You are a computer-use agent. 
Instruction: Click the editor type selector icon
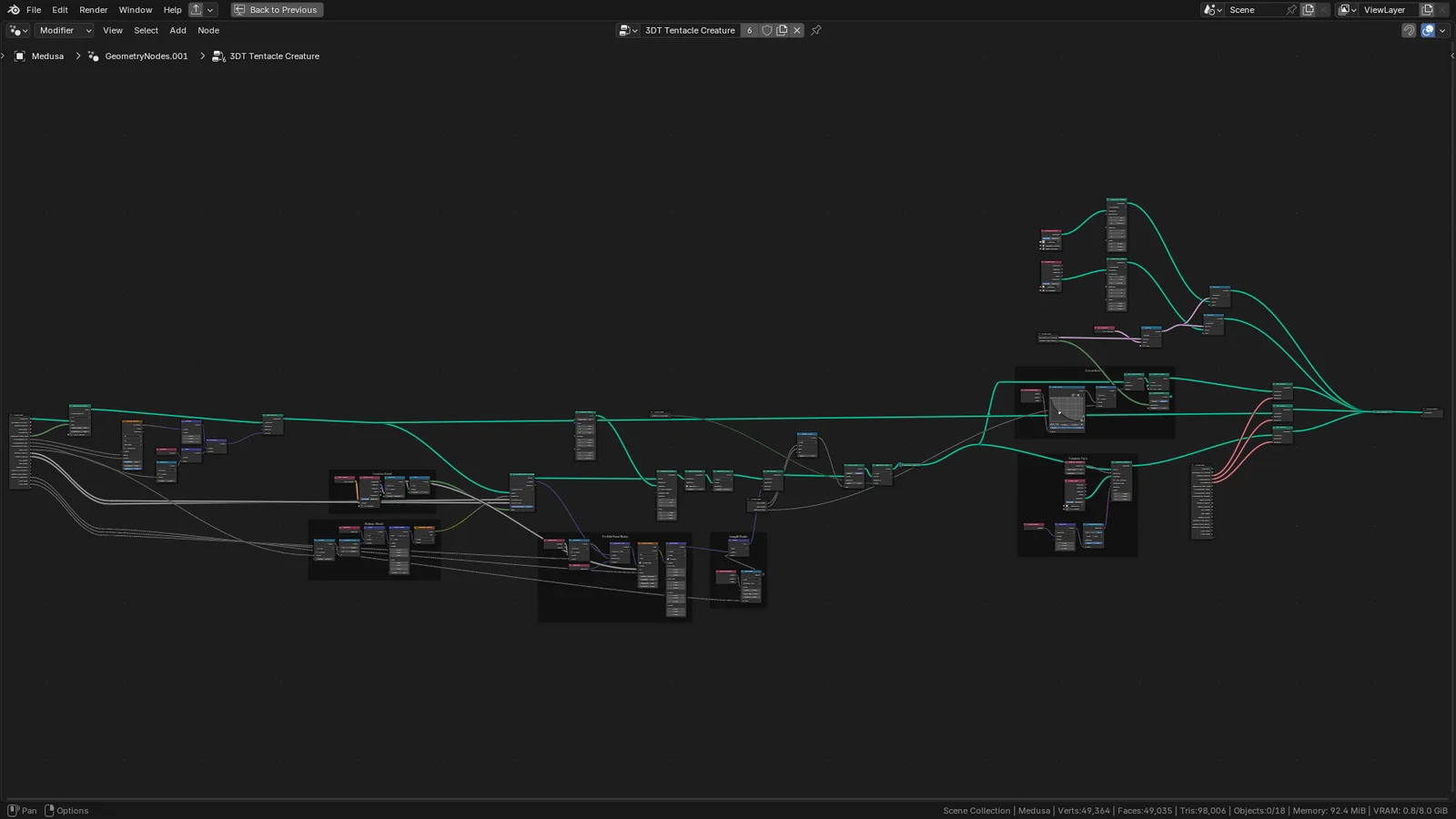click(x=16, y=30)
